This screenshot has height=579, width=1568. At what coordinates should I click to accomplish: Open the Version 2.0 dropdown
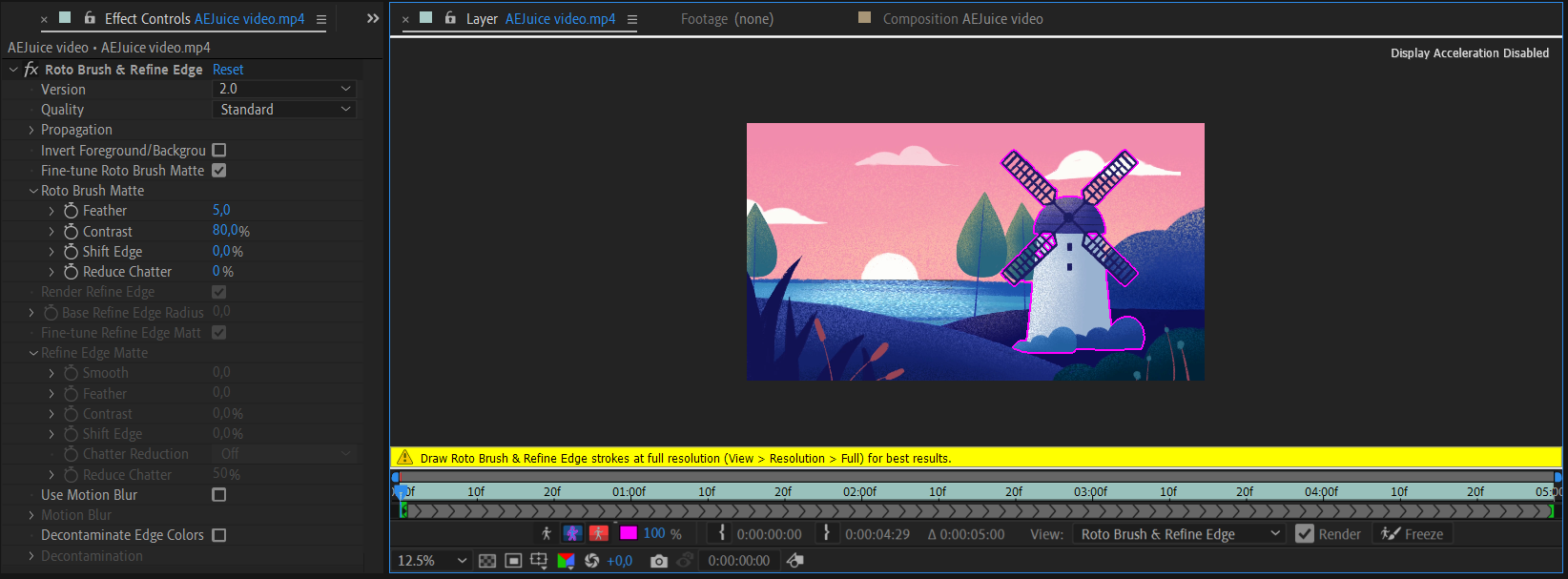[x=284, y=89]
